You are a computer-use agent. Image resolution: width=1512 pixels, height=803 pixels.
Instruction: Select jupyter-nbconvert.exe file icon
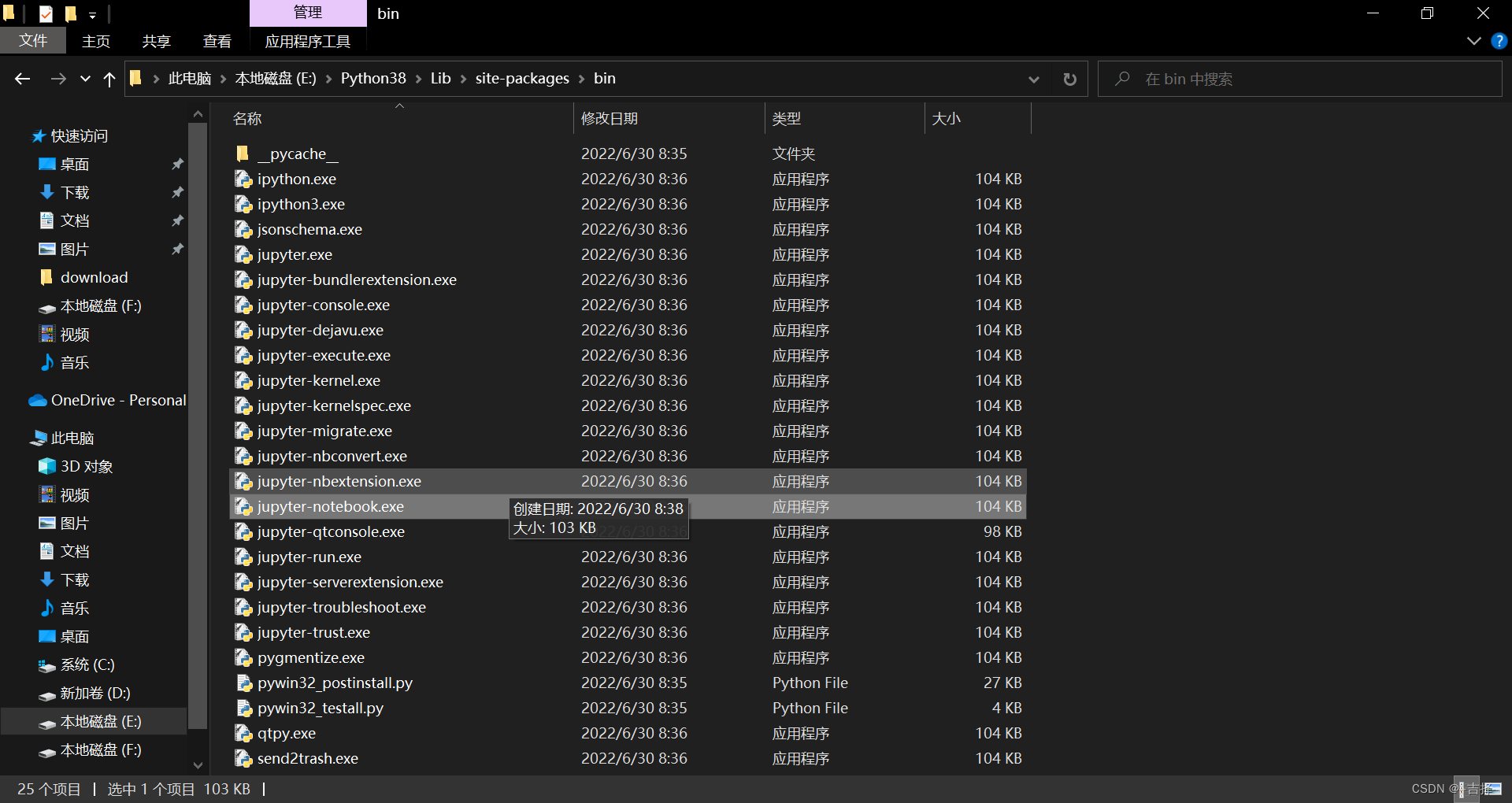(x=243, y=456)
